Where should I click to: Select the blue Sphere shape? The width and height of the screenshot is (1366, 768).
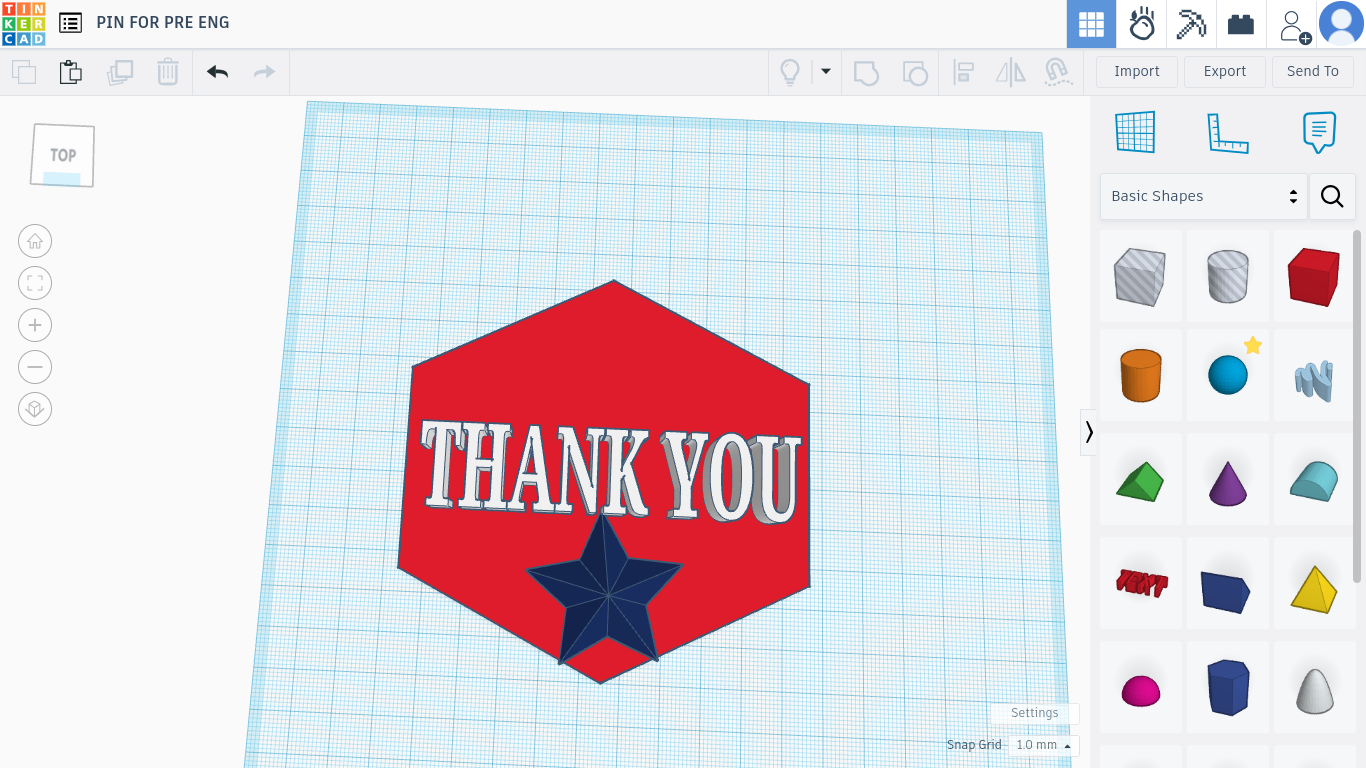[x=1228, y=376]
